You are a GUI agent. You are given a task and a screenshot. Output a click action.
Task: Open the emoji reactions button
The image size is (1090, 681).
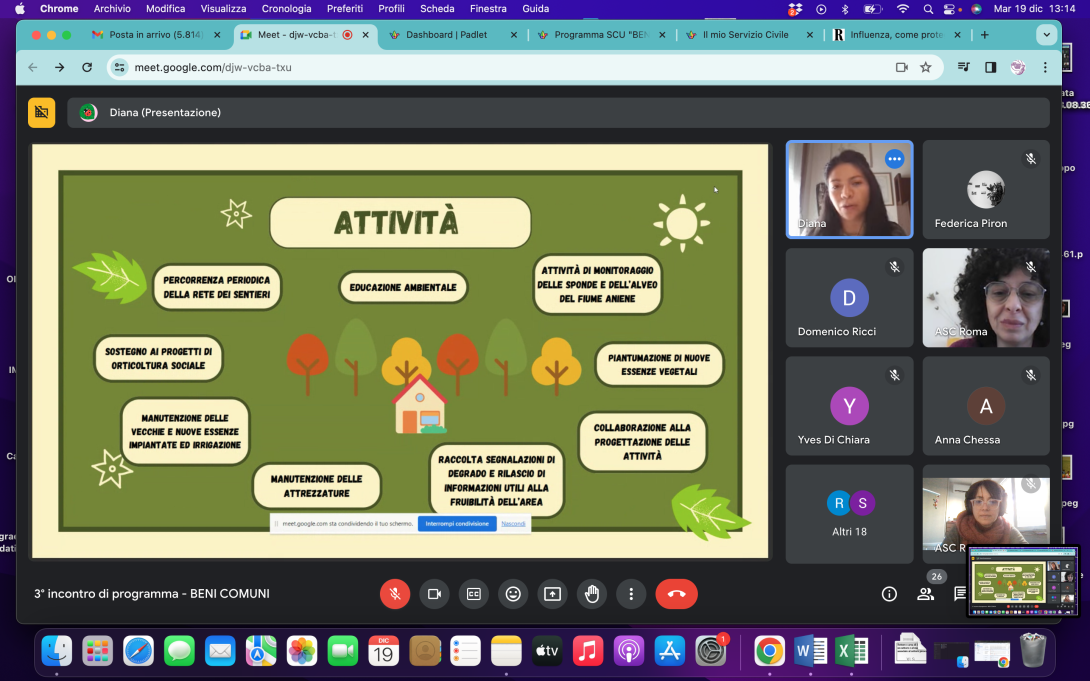point(513,594)
